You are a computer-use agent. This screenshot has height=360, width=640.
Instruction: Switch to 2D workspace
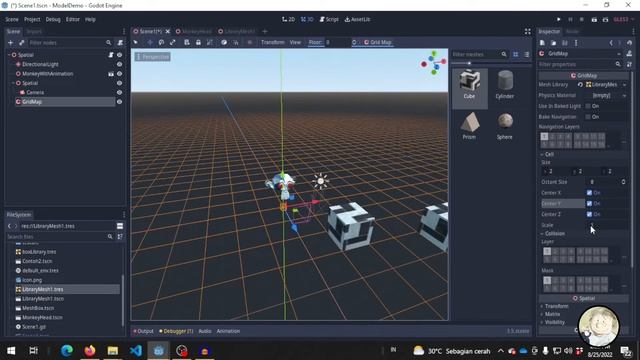[289, 19]
